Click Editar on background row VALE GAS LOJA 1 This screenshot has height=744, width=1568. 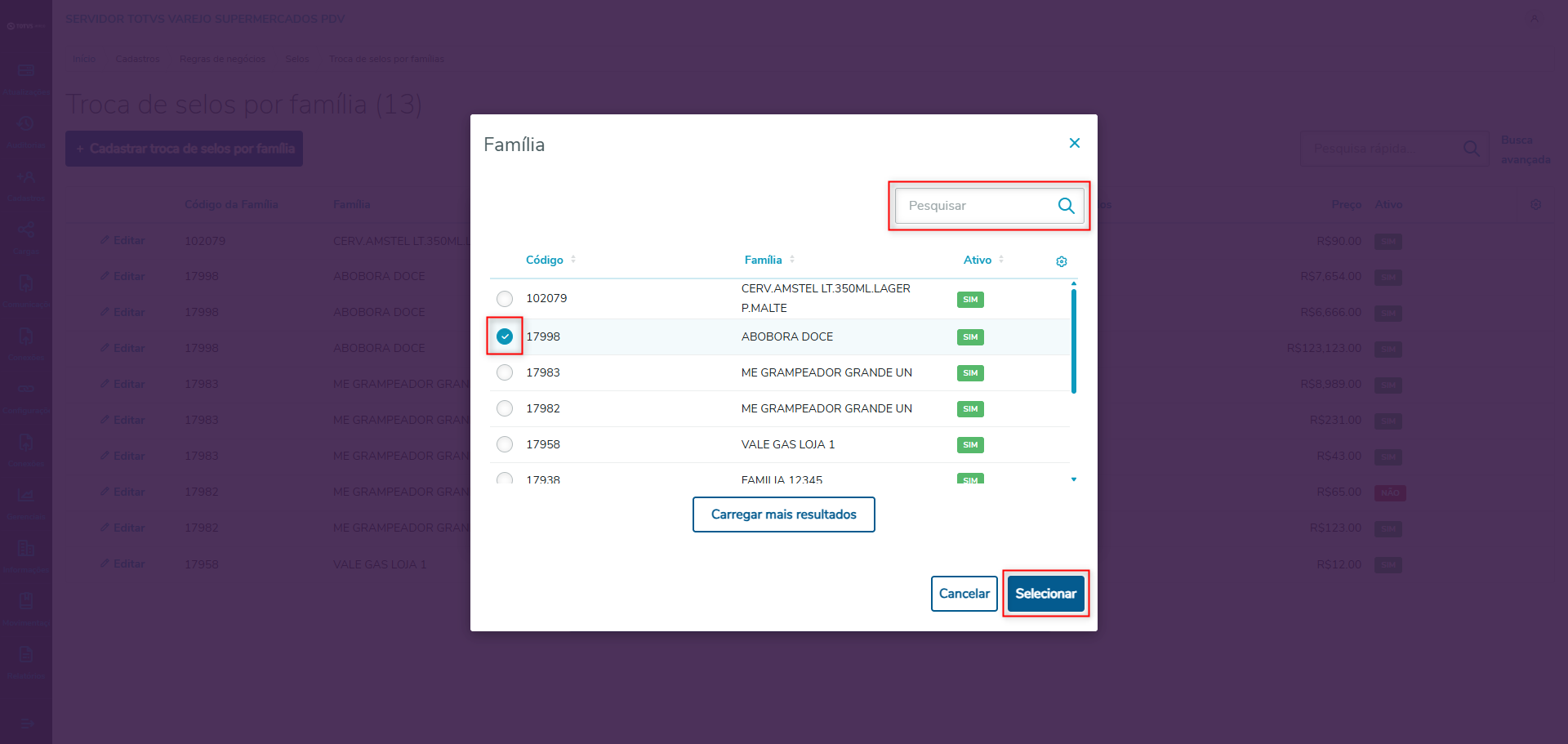pyautogui.click(x=122, y=564)
